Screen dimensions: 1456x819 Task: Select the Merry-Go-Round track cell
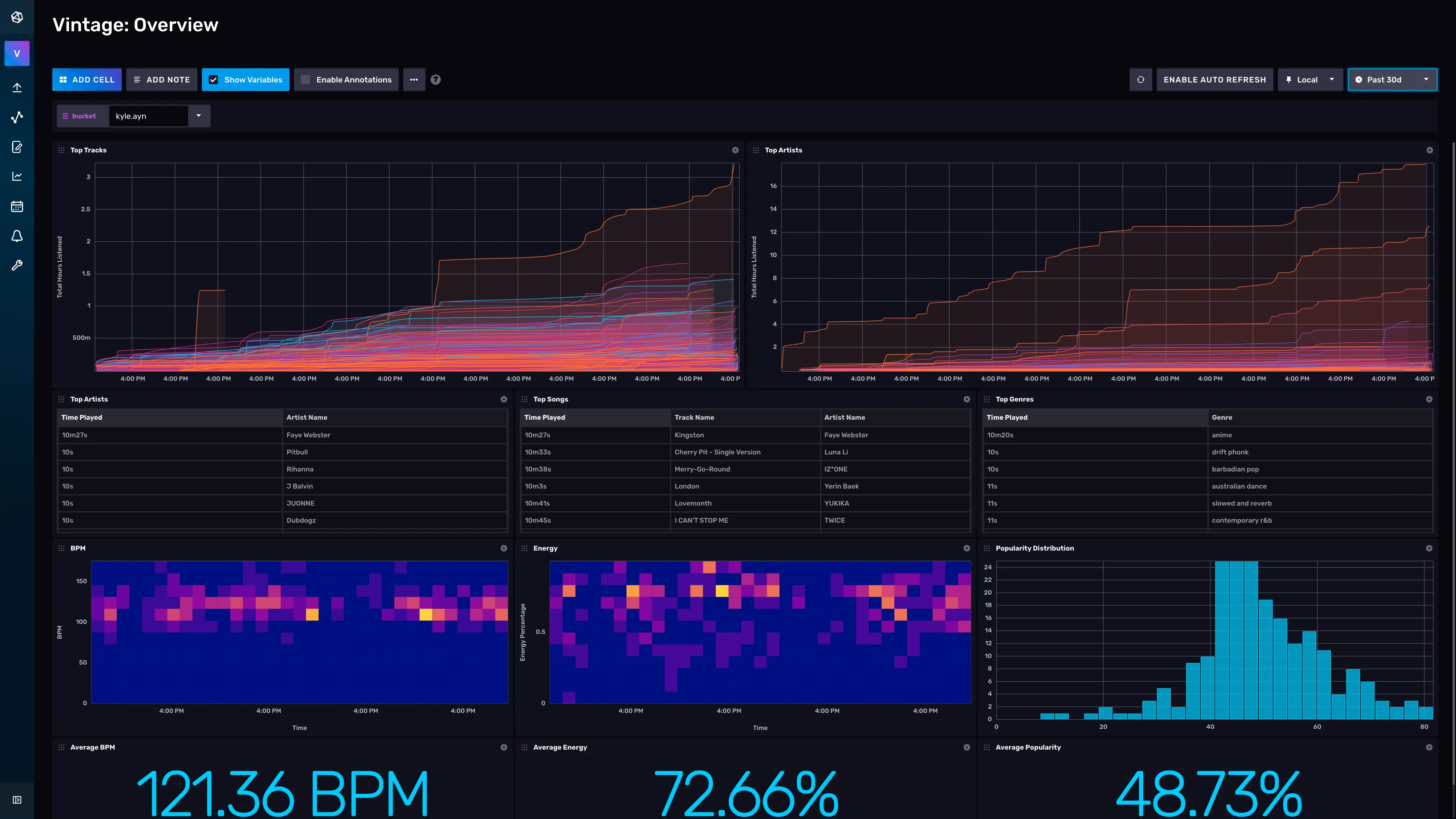(745, 469)
